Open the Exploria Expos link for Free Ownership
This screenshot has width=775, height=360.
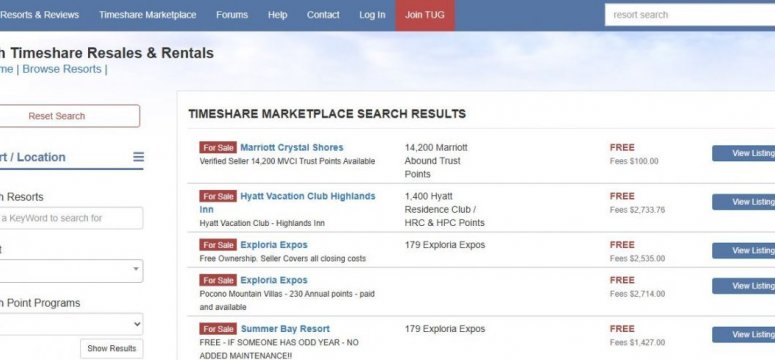274,245
